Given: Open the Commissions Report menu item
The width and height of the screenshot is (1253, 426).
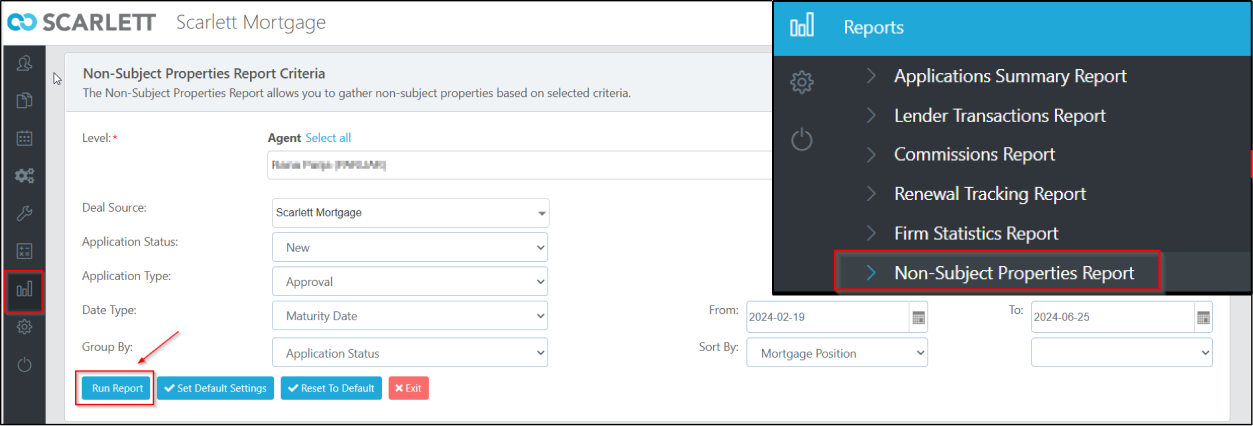Looking at the screenshot, I should (974, 154).
